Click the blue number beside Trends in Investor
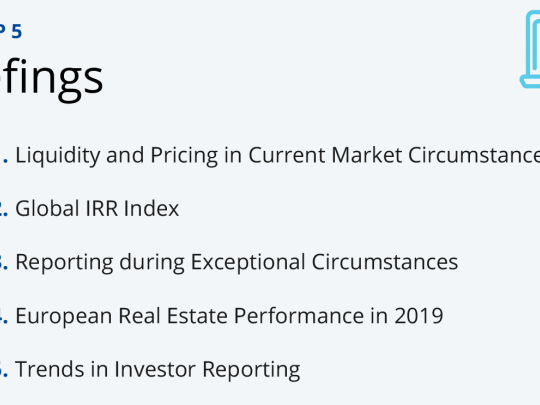540x405 pixels. [x=4, y=369]
